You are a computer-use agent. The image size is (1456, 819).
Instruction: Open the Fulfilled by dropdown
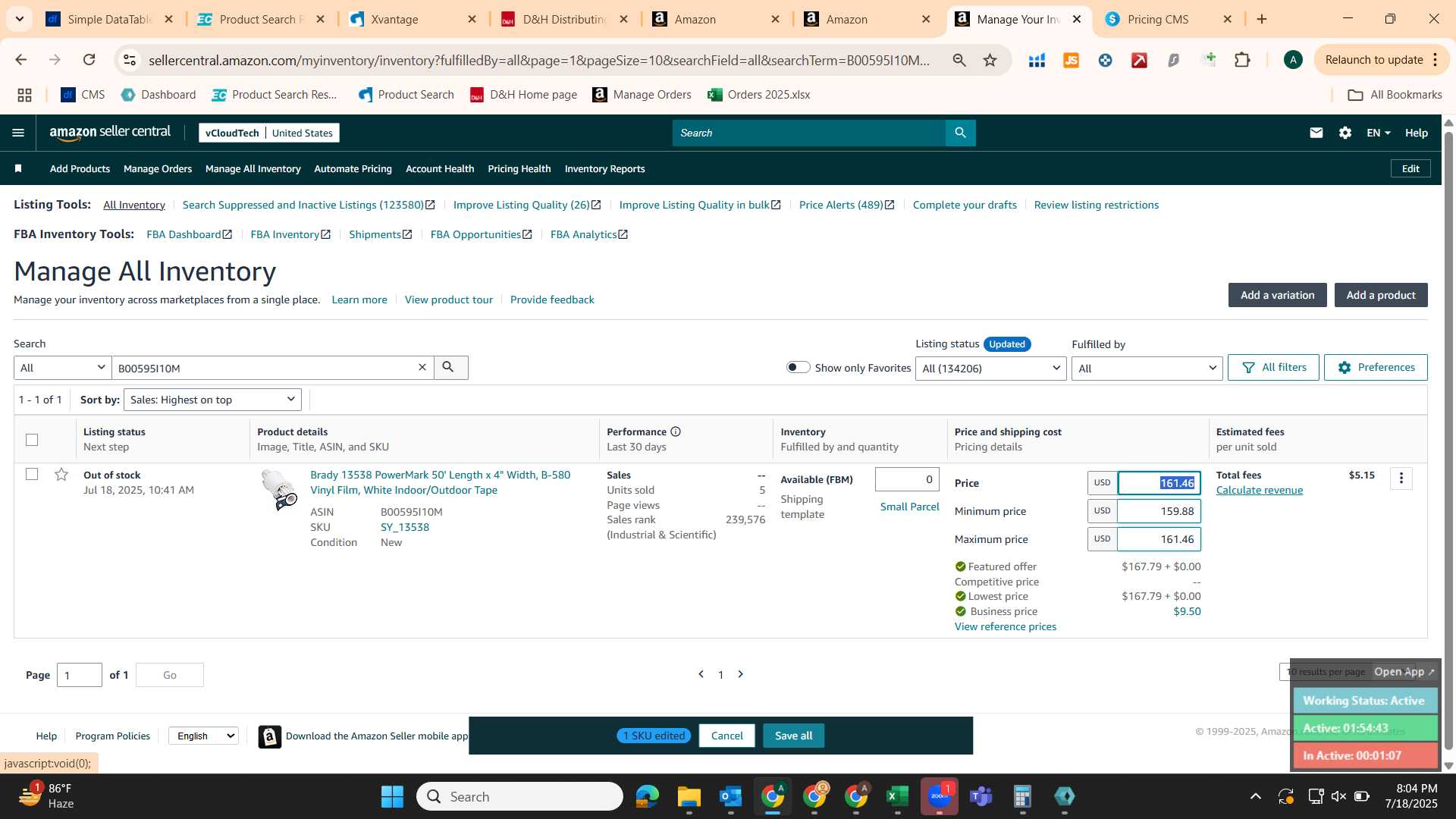click(x=1147, y=368)
